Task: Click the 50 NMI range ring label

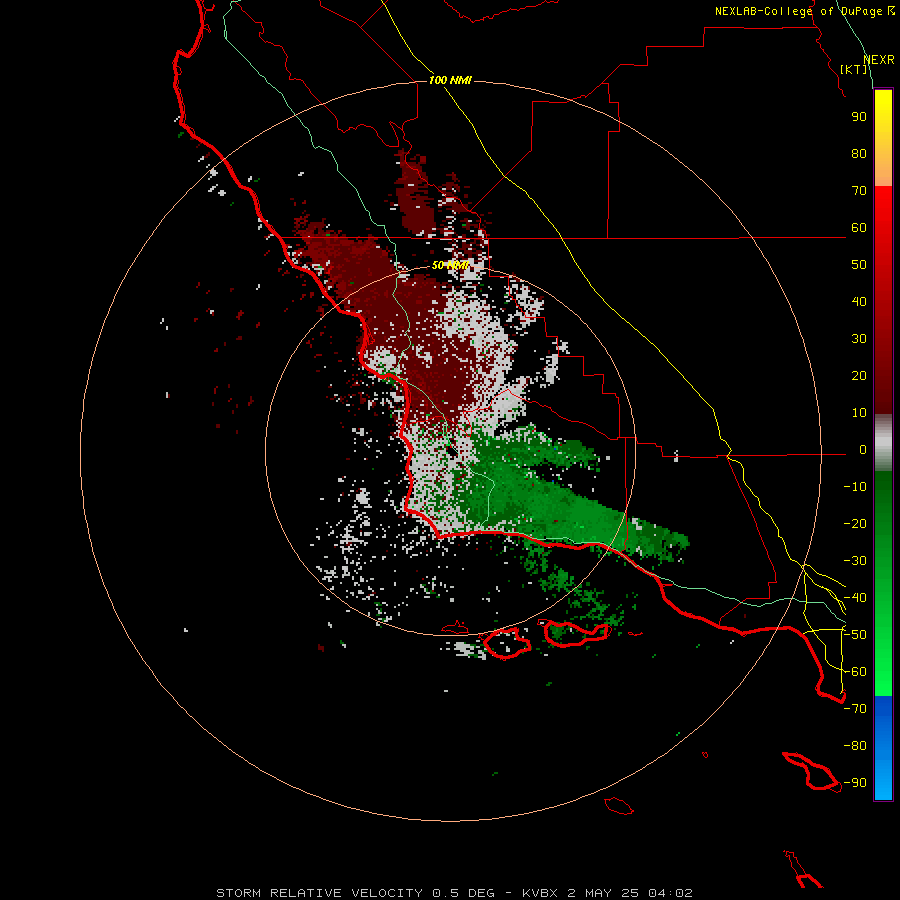Action: pyautogui.click(x=449, y=265)
